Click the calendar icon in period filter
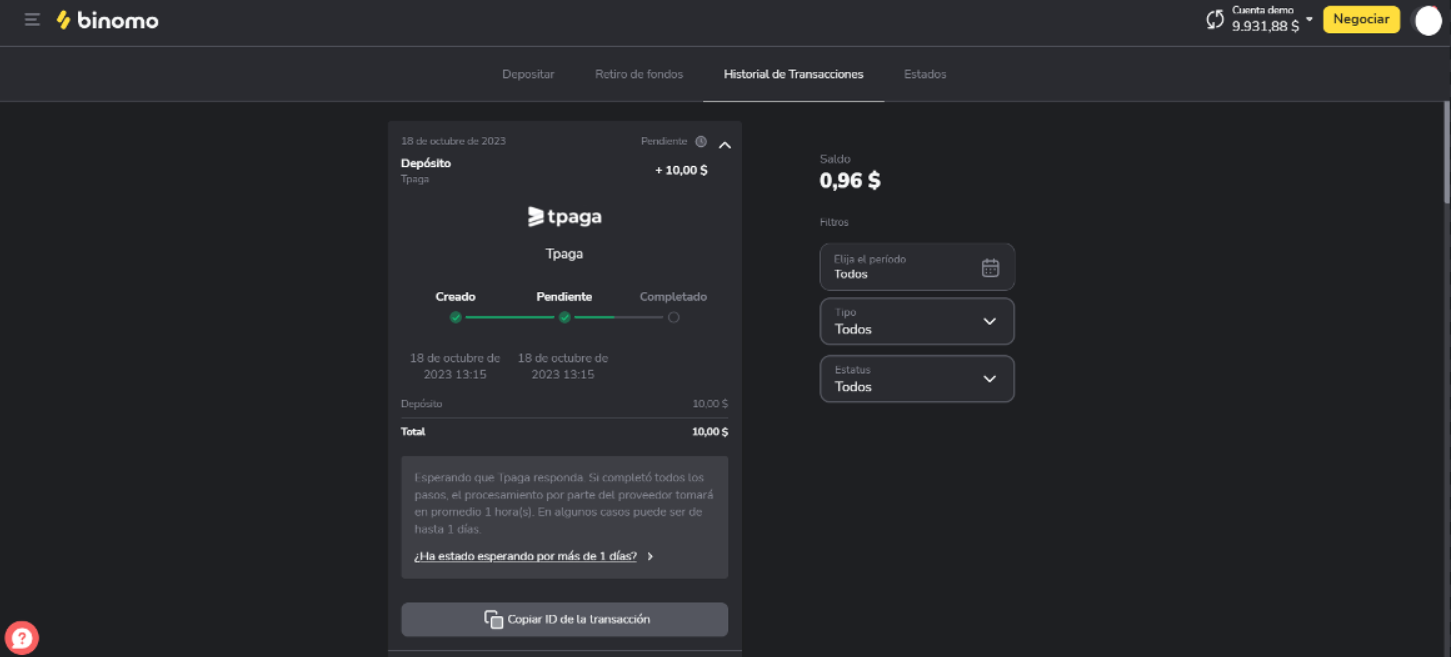The image size is (1451, 657). click(x=990, y=267)
